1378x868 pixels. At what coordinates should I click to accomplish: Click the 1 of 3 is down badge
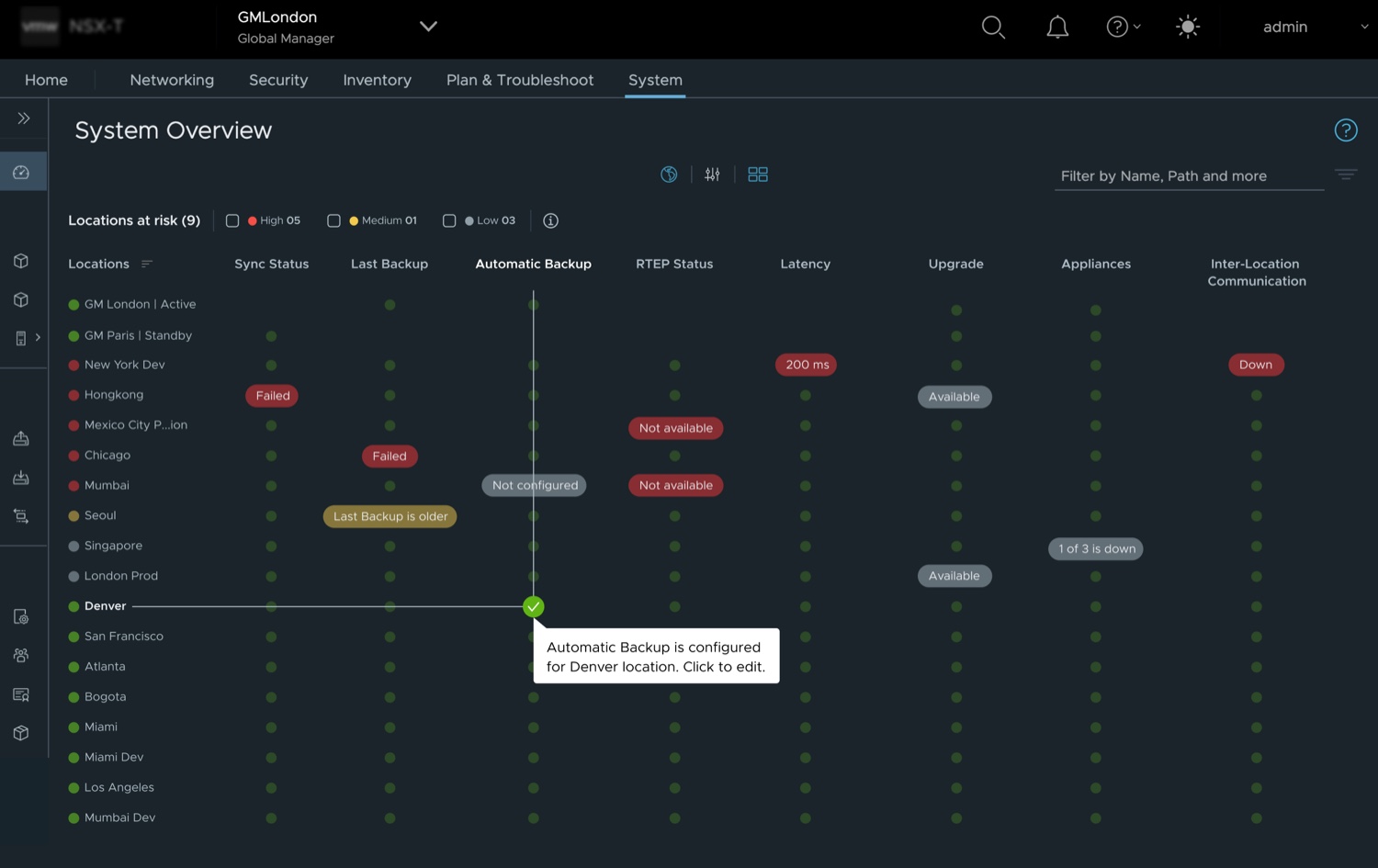tap(1096, 548)
